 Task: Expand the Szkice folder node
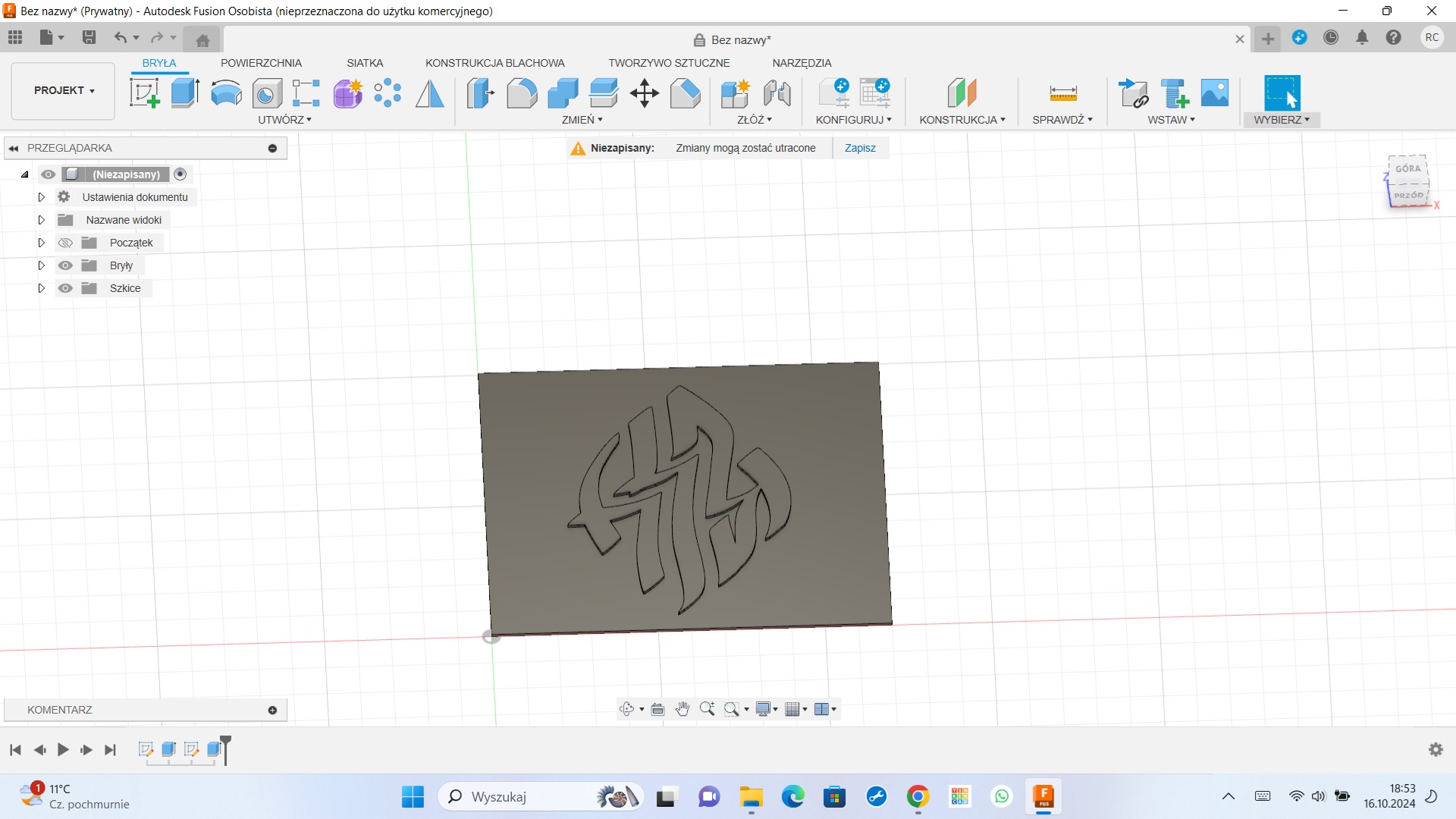coord(42,288)
